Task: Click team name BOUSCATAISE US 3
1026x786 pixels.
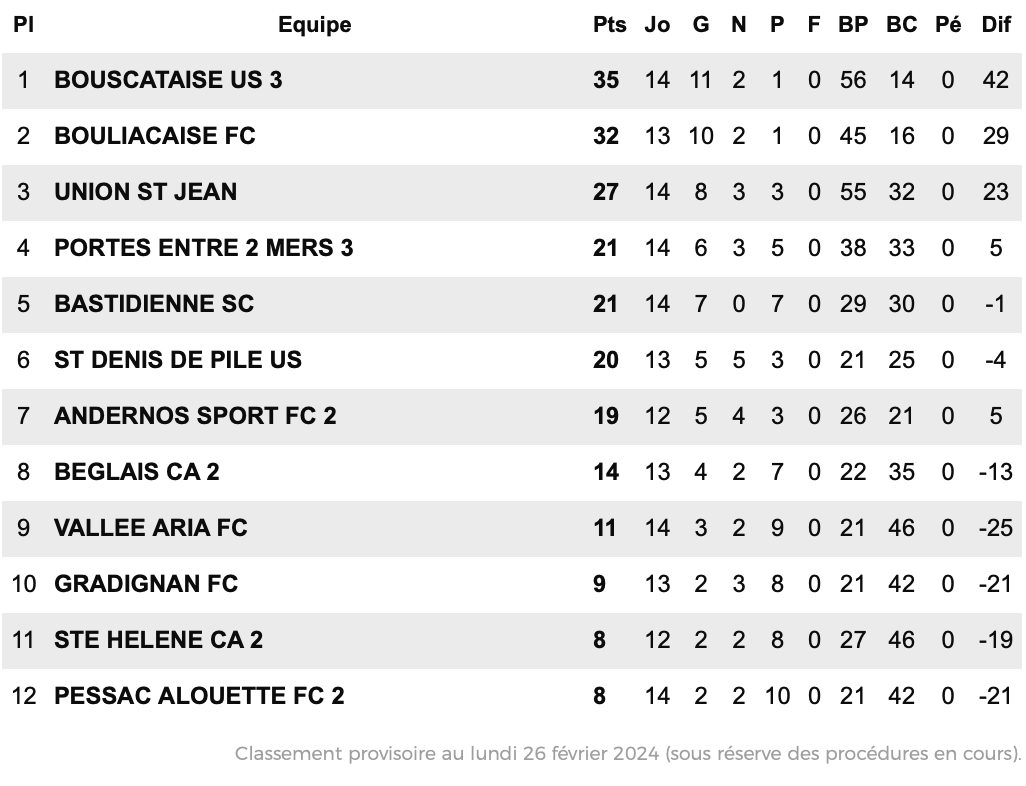Action: pyautogui.click(x=168, y=80)
